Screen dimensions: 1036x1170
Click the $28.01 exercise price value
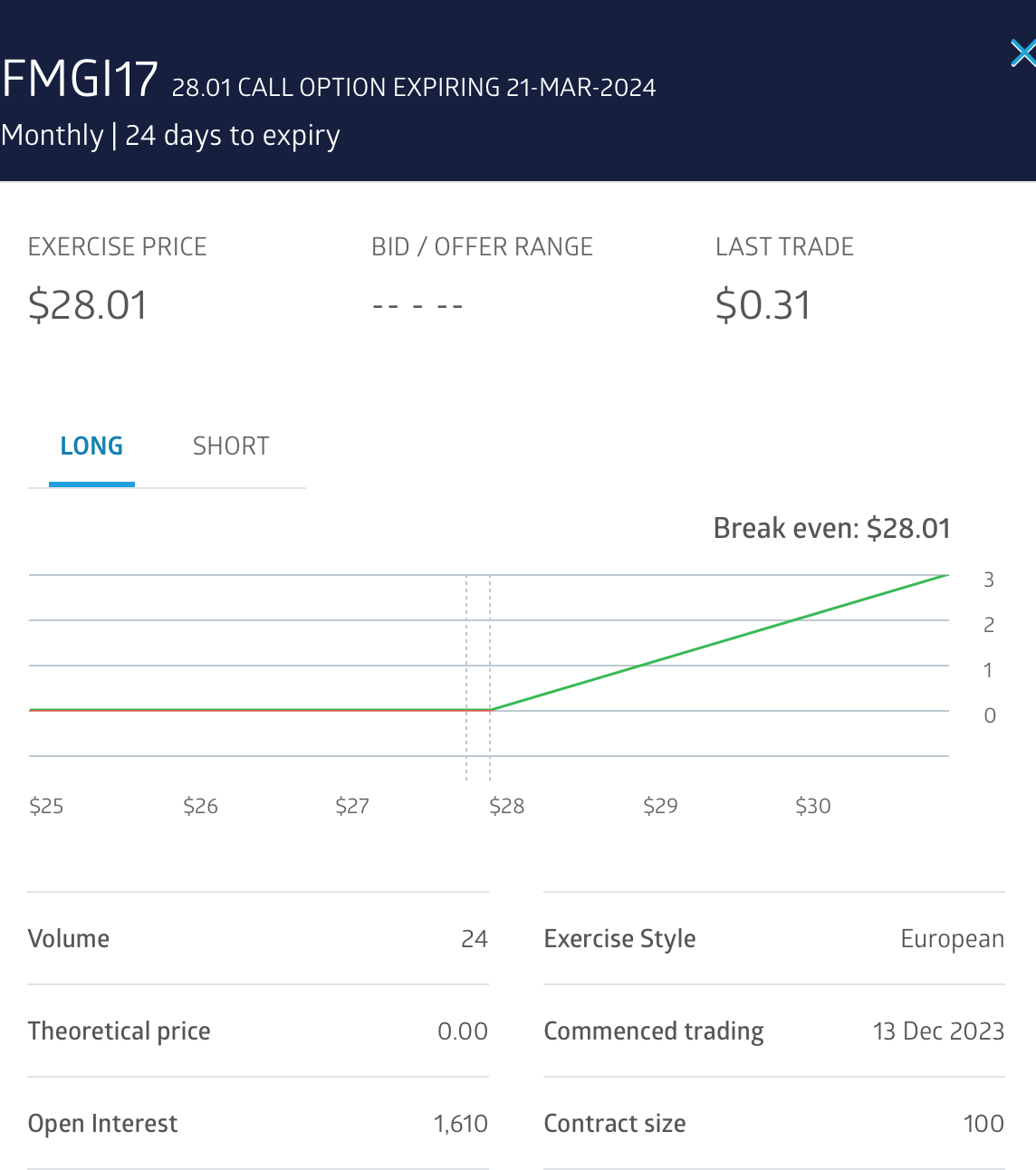point(88,305)
